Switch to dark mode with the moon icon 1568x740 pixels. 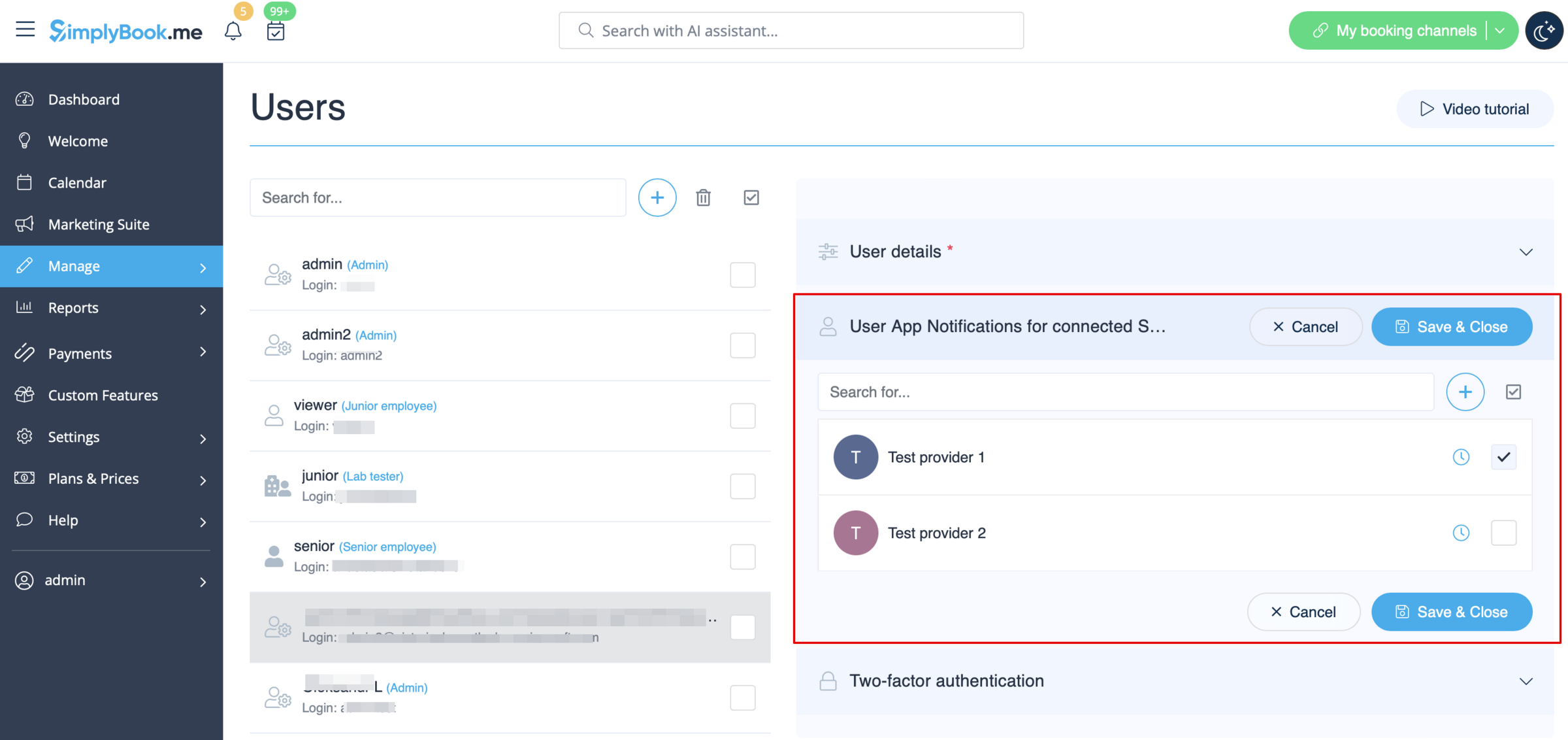click(x=1544, y=30)
